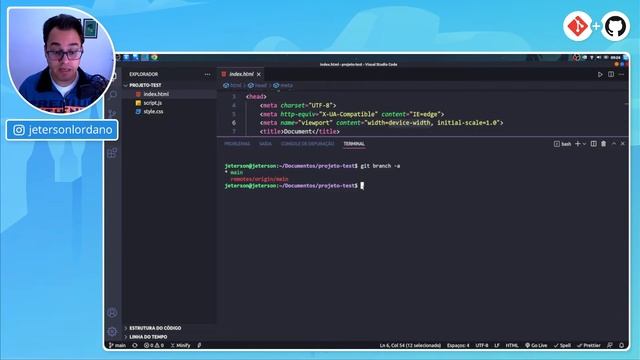Change LF end of line sequence
The image size is (640, 360).
(x=497, y=345)
